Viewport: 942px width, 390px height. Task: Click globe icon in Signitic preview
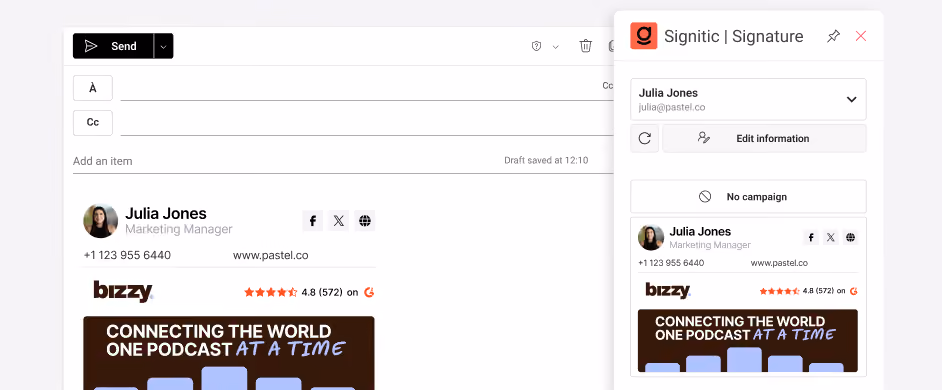850,237
